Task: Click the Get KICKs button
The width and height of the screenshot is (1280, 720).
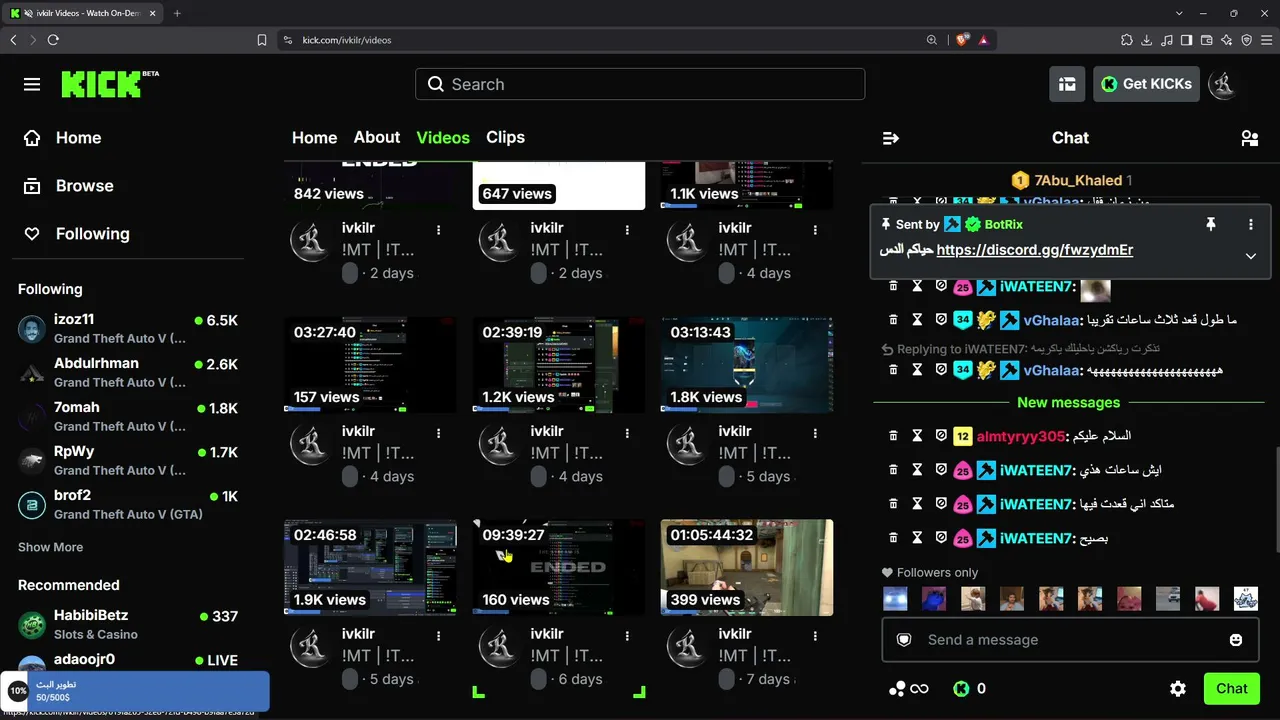Action: pos(1146,84)
